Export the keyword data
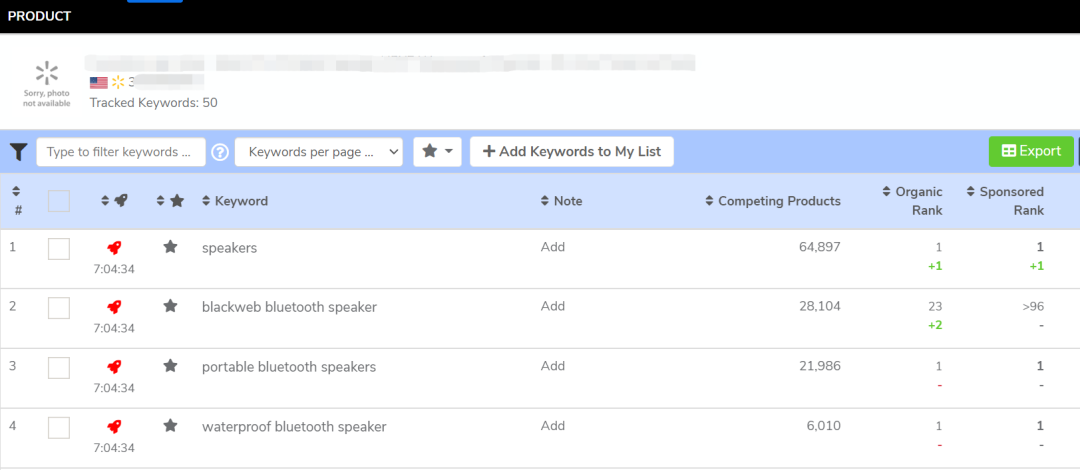1080x470 pixels. click(1030, 151)
